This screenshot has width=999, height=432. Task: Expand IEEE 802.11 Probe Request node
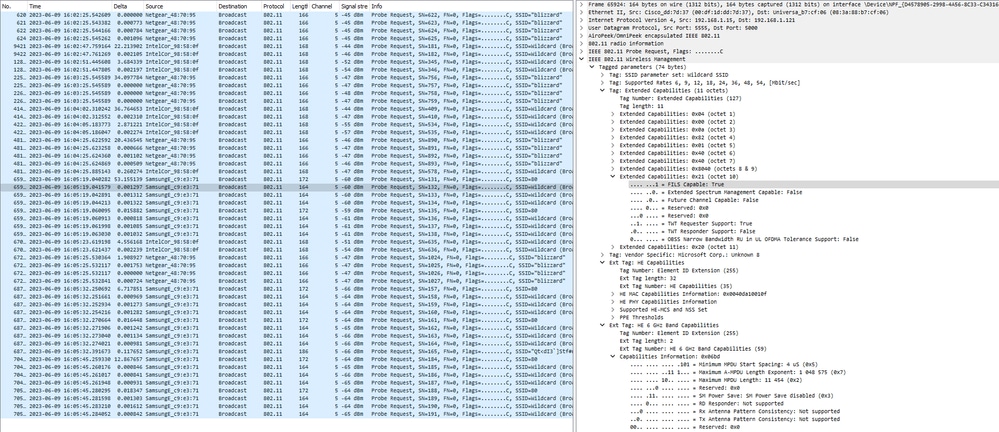[582, 51]
